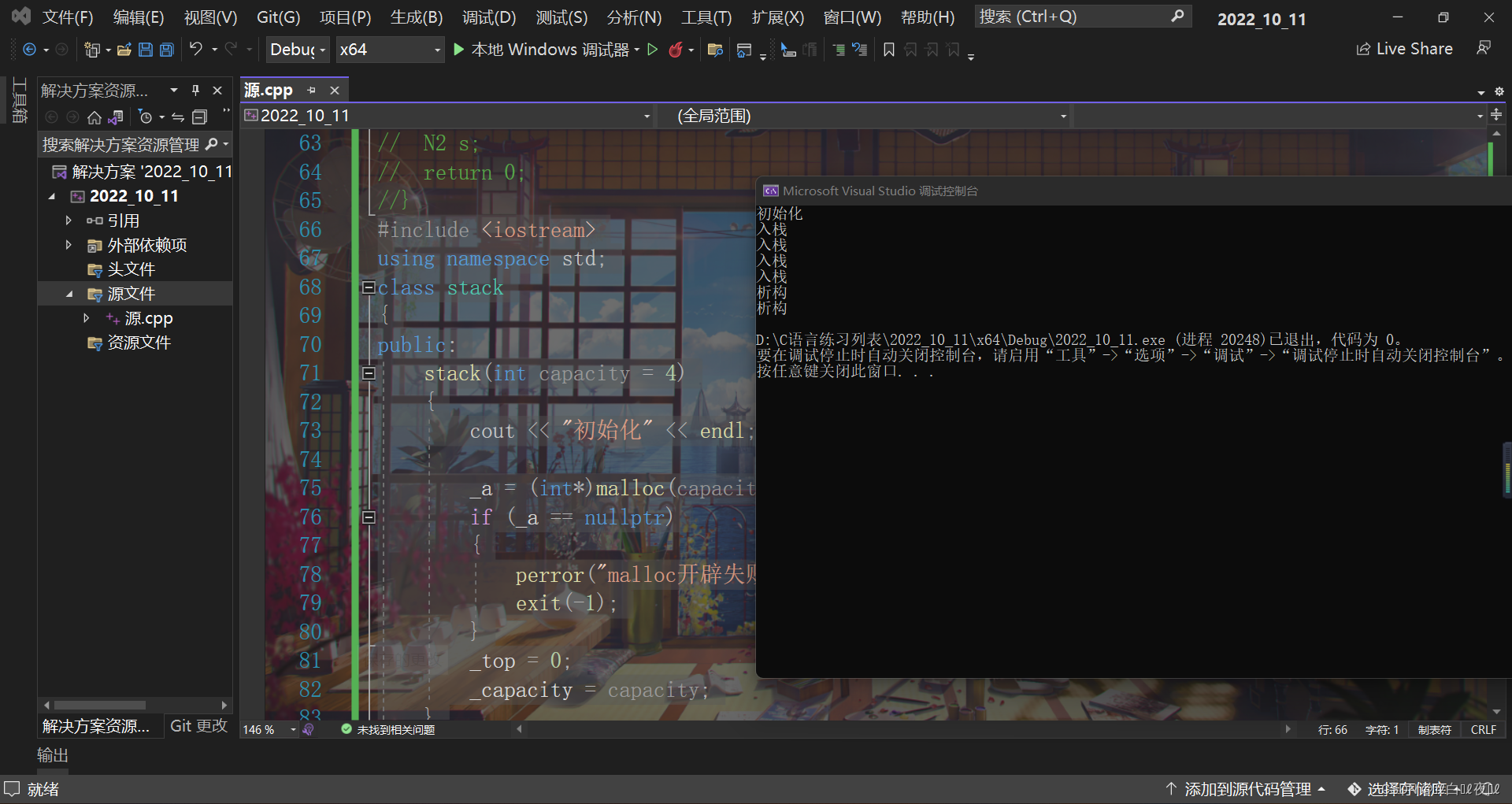Viewport: 1512px width, 804px height.
Task: Open the Debug configuration dropdown
Action: tap(298, 49)
